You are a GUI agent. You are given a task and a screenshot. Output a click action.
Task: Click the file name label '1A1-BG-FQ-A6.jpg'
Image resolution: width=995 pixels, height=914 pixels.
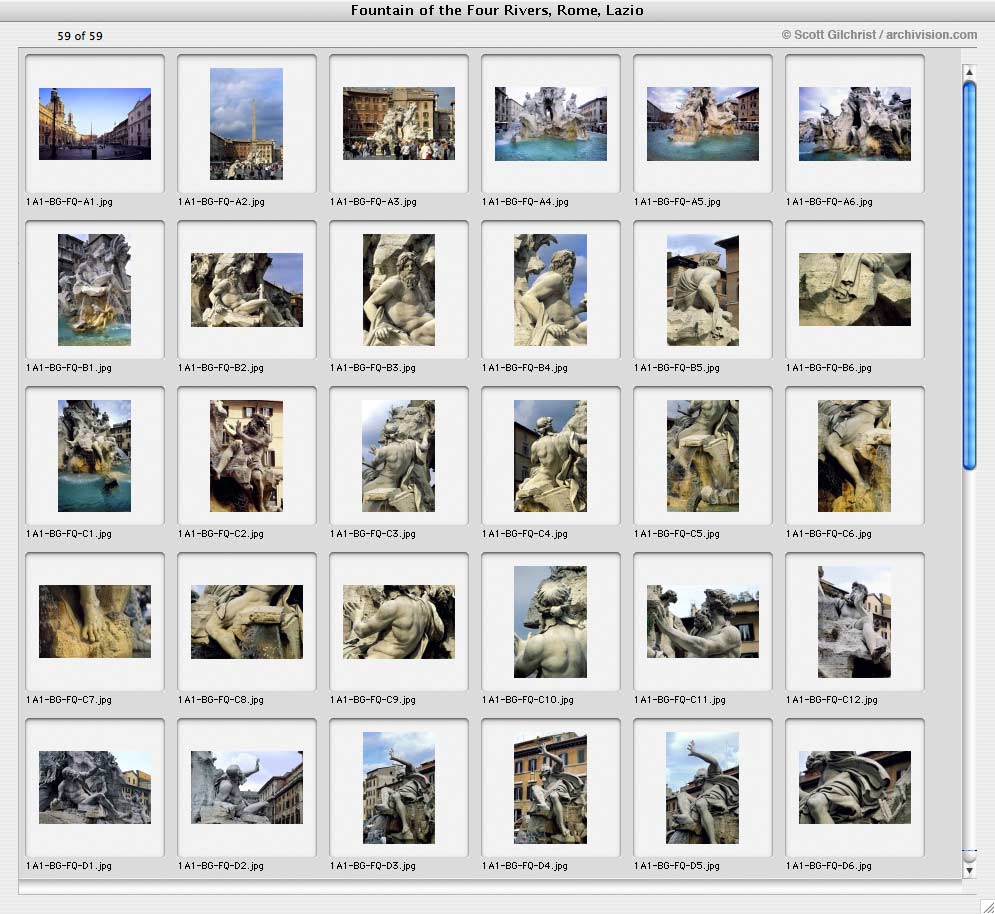[x=829, y=202]
